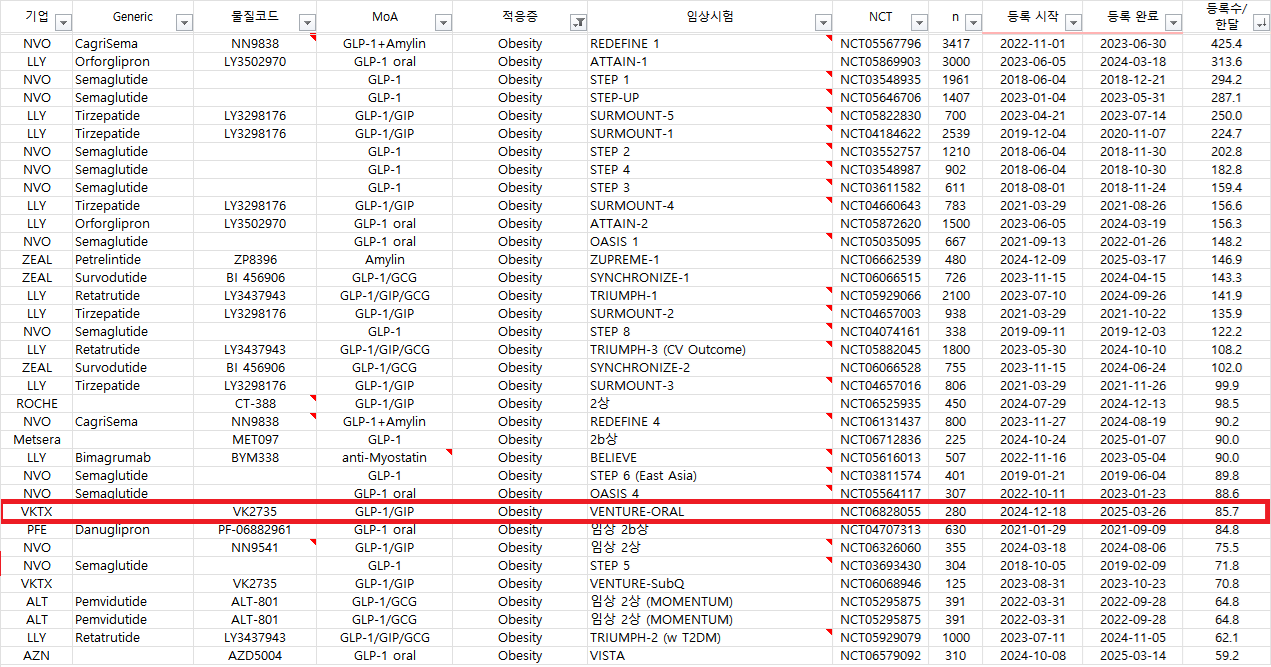This screenshot has height=667, width=1271.
Task: Click the 313.6 monthly enrollment cell
Action: coord(1226,62)
